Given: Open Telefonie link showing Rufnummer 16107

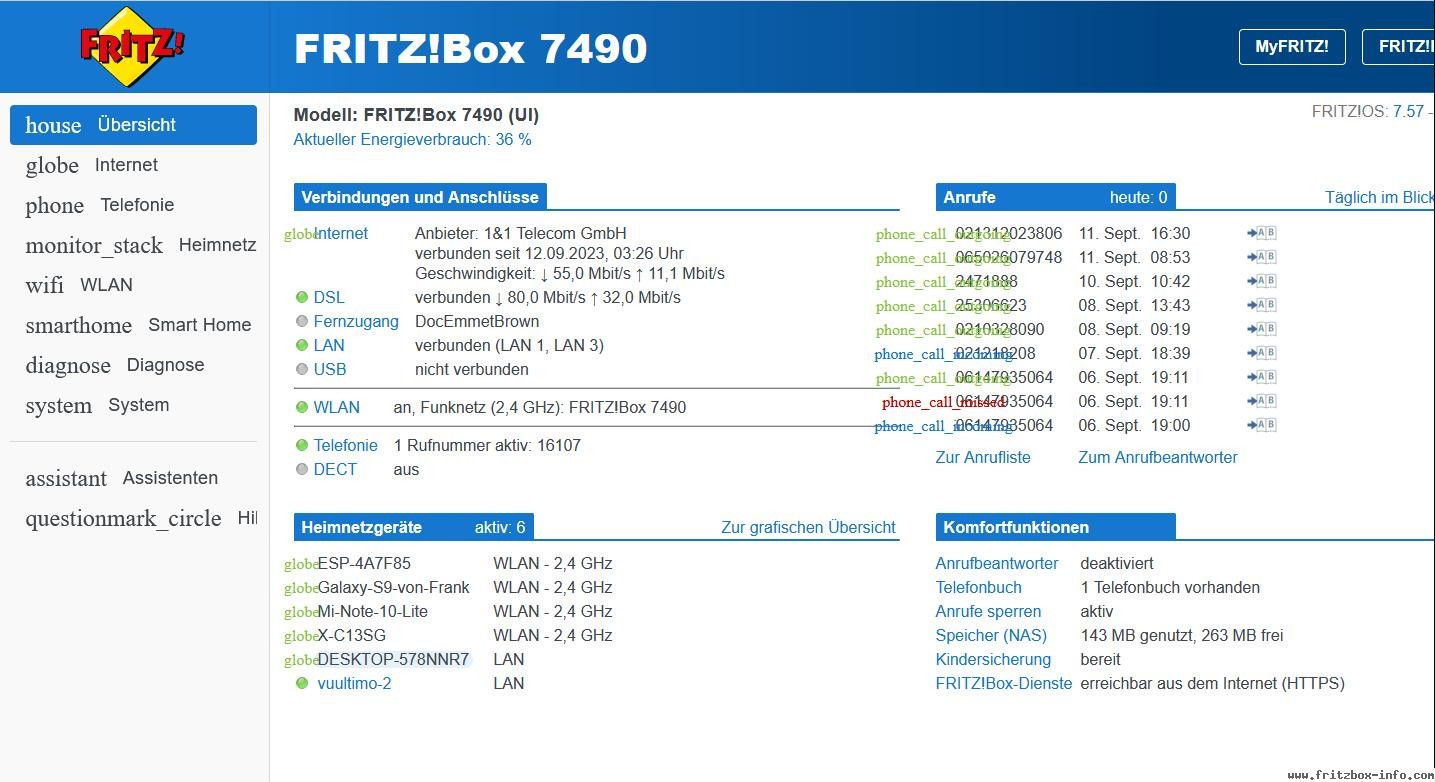Looking at the screenshot, I should [x=346, y=445].
